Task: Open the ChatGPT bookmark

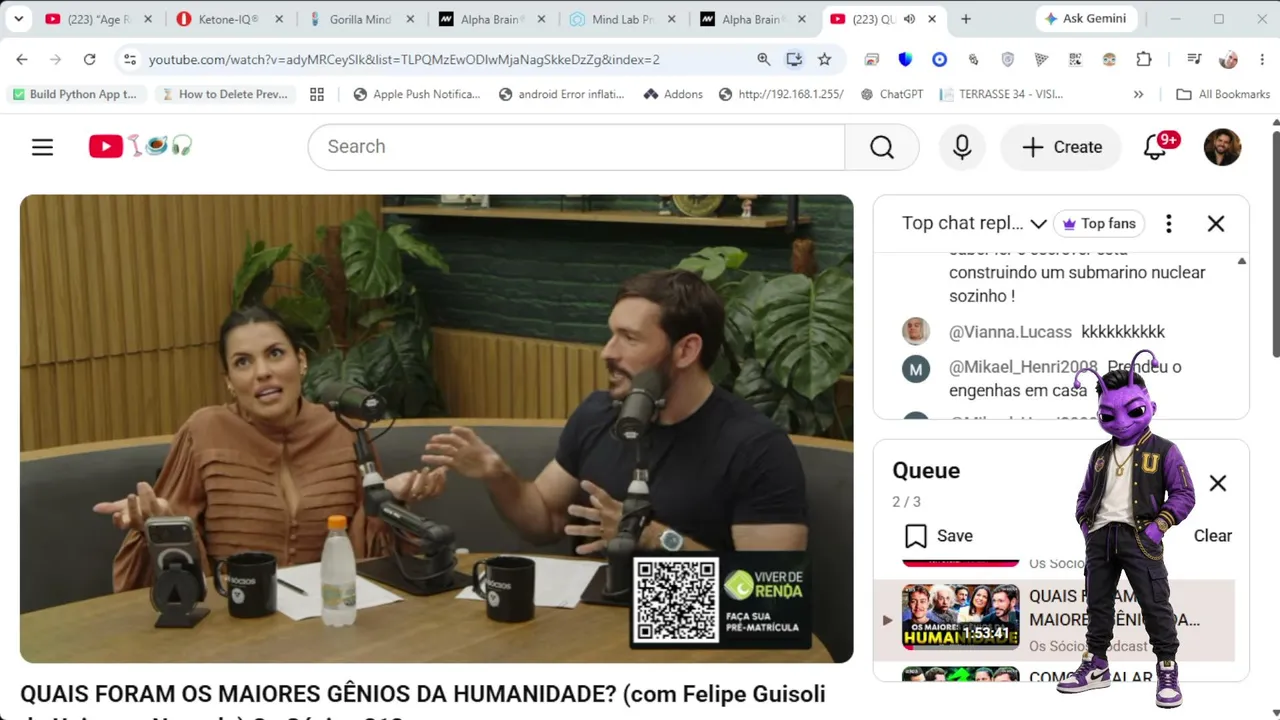Action: click(890, 94)
